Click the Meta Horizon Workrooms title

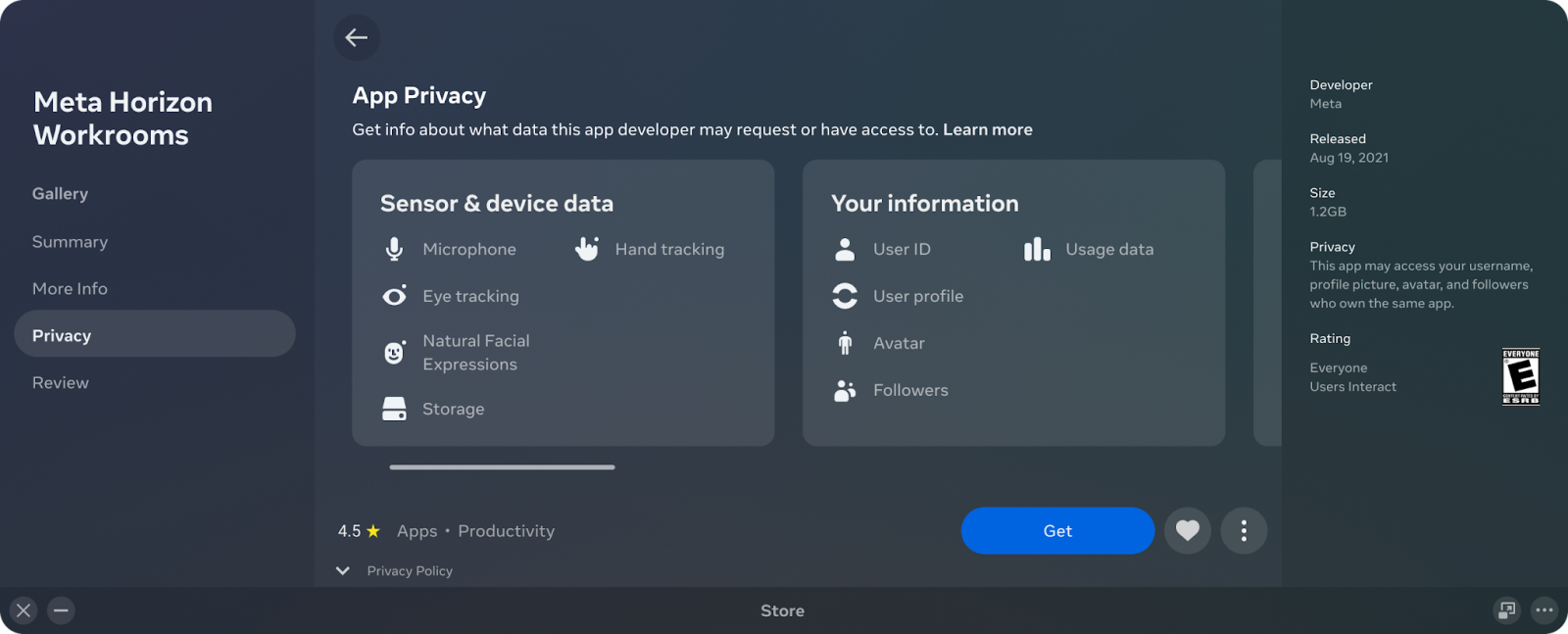pyautogui.click(x=123, y=119)
